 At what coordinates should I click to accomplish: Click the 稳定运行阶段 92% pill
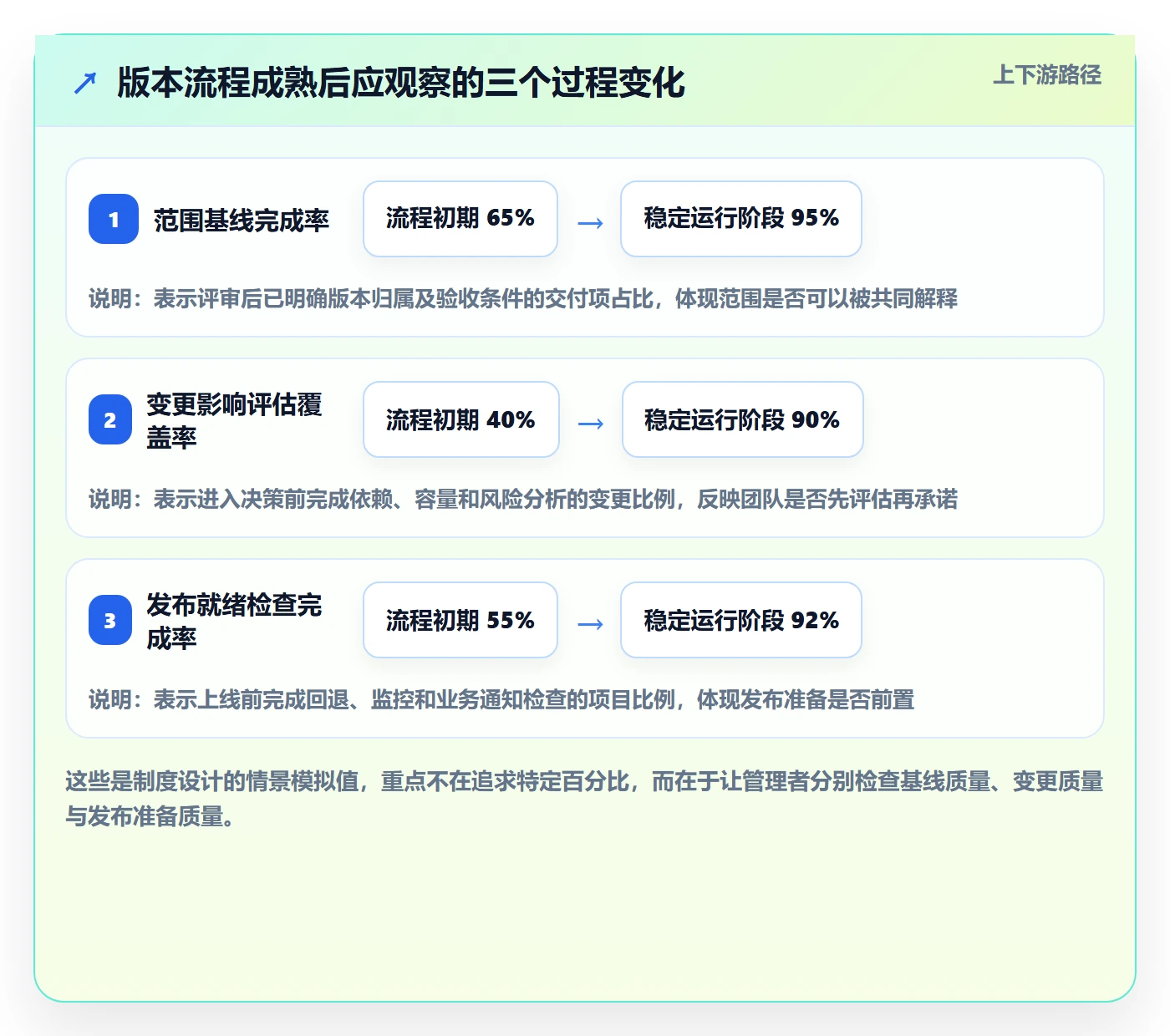pyautogui.click(x=741, y=620)
